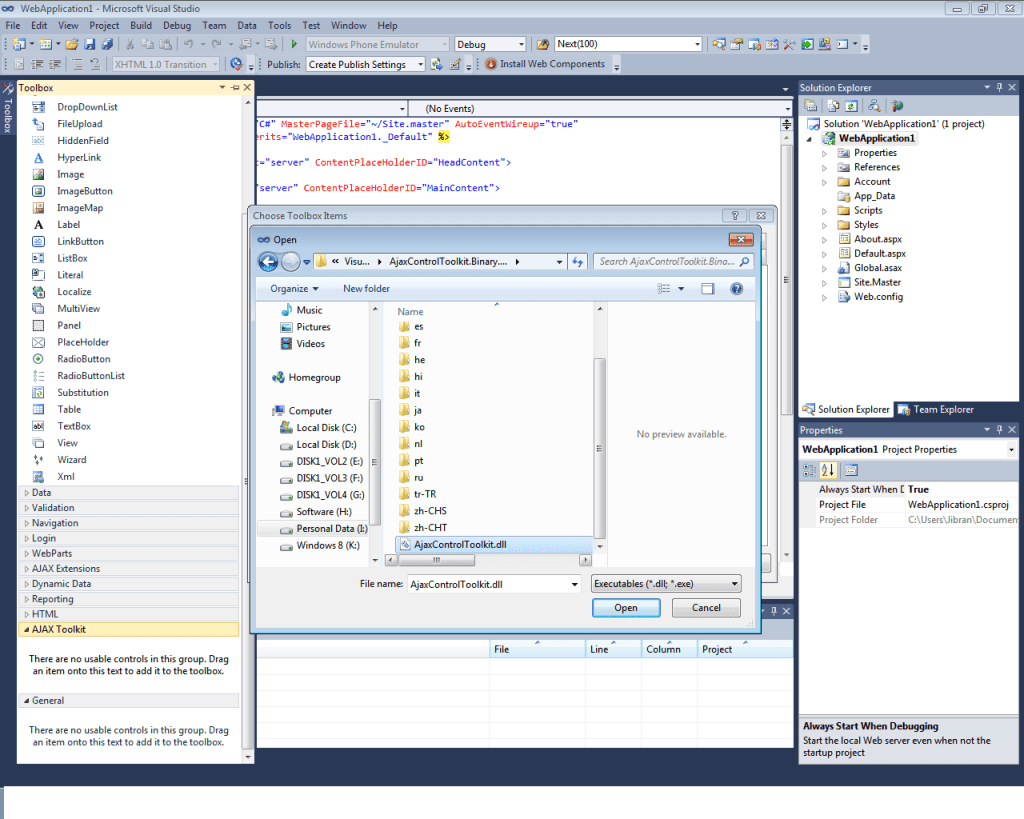Click the search magnifier in the Open dialog

pyautogui.click(x=744, y=261)
